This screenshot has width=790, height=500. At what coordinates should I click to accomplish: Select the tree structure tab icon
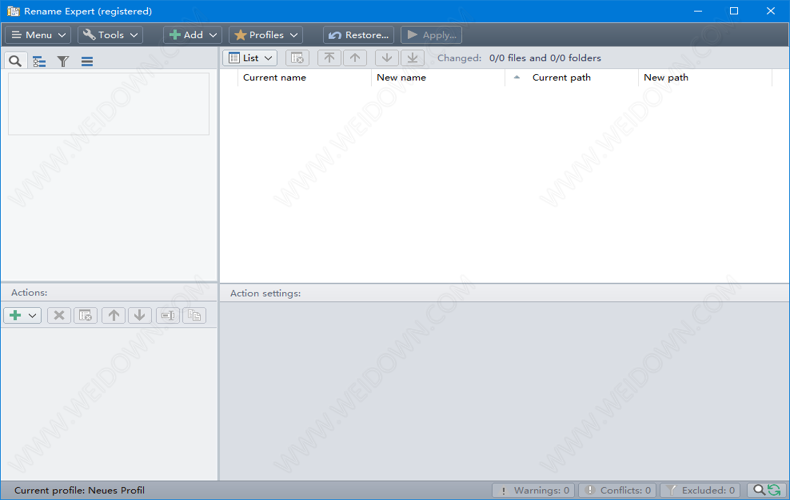point(39,61)
